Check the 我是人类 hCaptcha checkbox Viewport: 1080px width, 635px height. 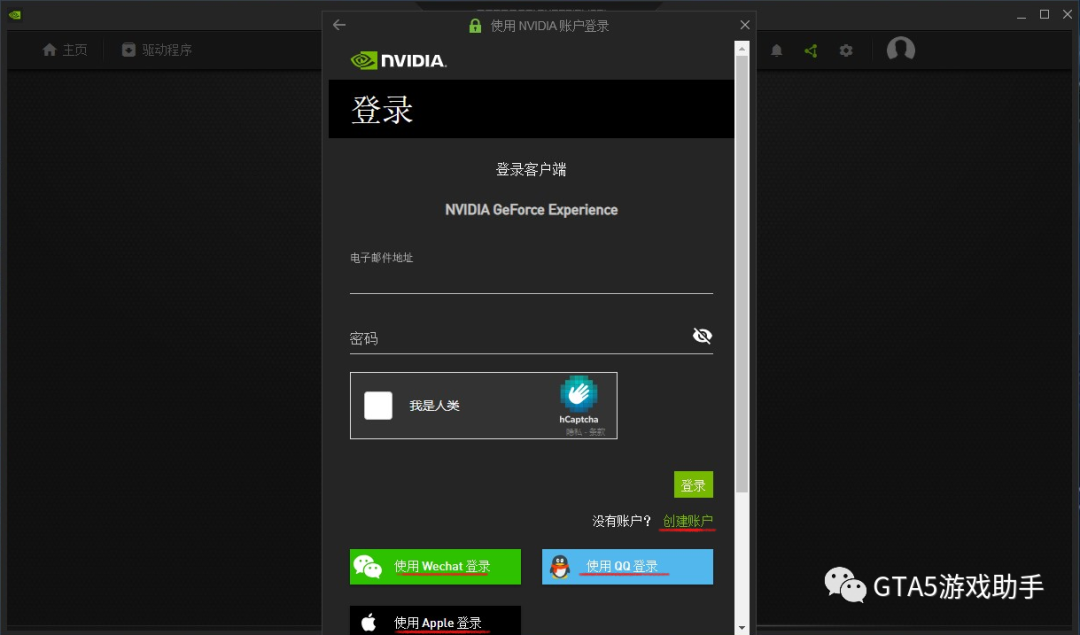378,406
